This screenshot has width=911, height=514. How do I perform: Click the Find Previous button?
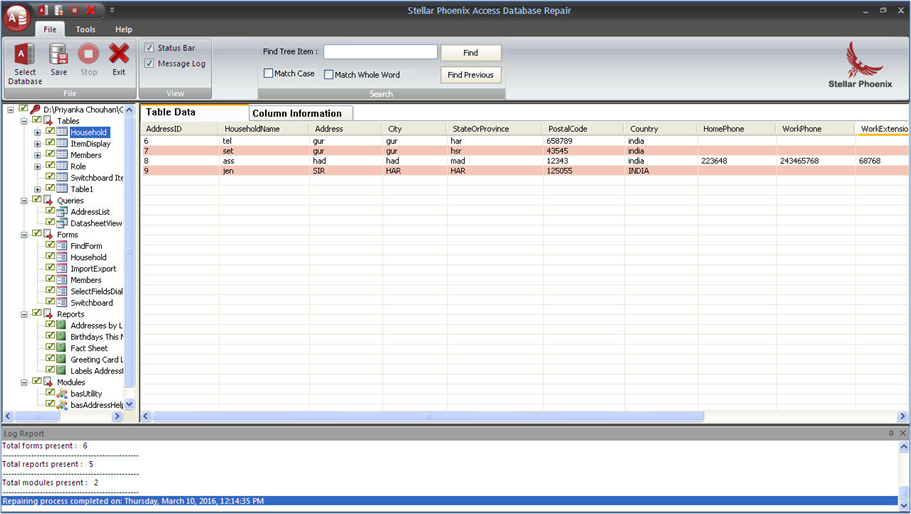pyautogui.click(x=471, y=75)
